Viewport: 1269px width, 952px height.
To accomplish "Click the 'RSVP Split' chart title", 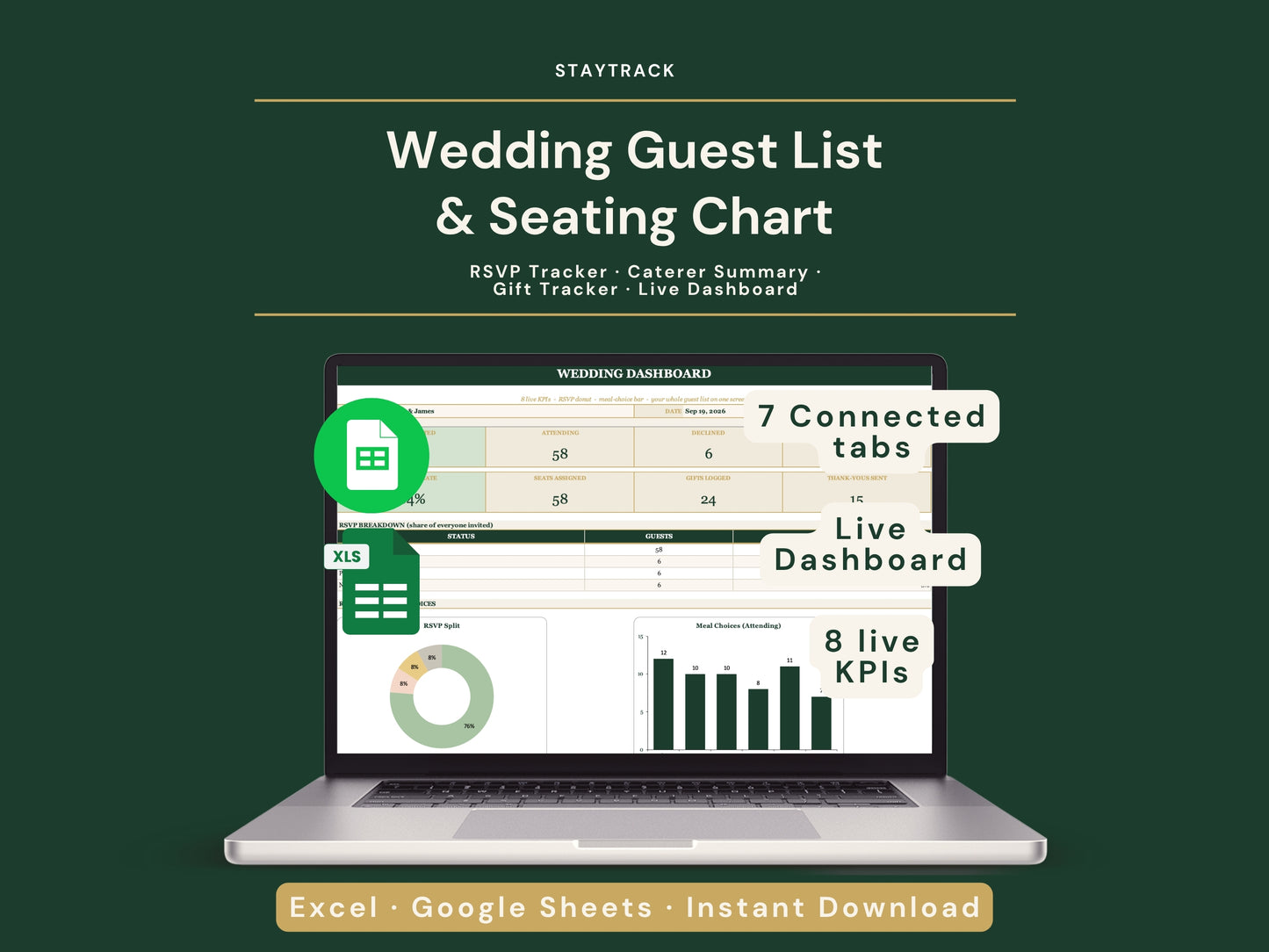I will coord(442,626).
